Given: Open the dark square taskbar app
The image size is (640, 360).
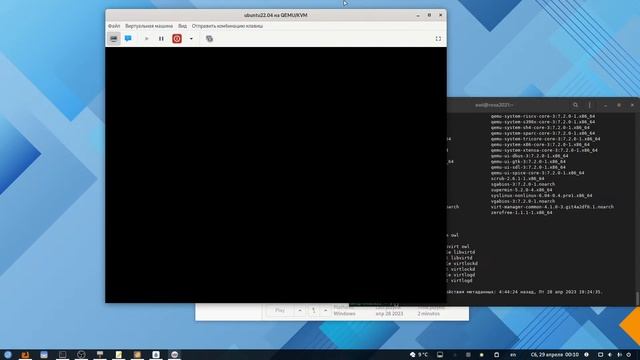Looking at the screenshot, I should (x=62, y=355).
